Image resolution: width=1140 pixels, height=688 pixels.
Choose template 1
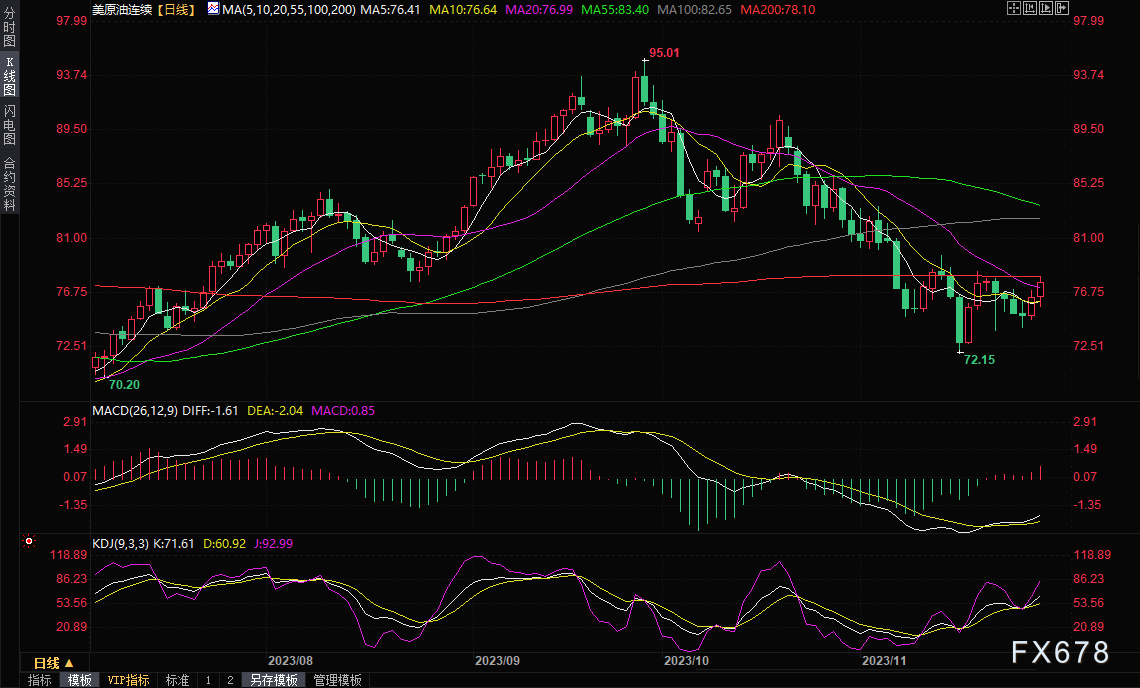[208, 680]
